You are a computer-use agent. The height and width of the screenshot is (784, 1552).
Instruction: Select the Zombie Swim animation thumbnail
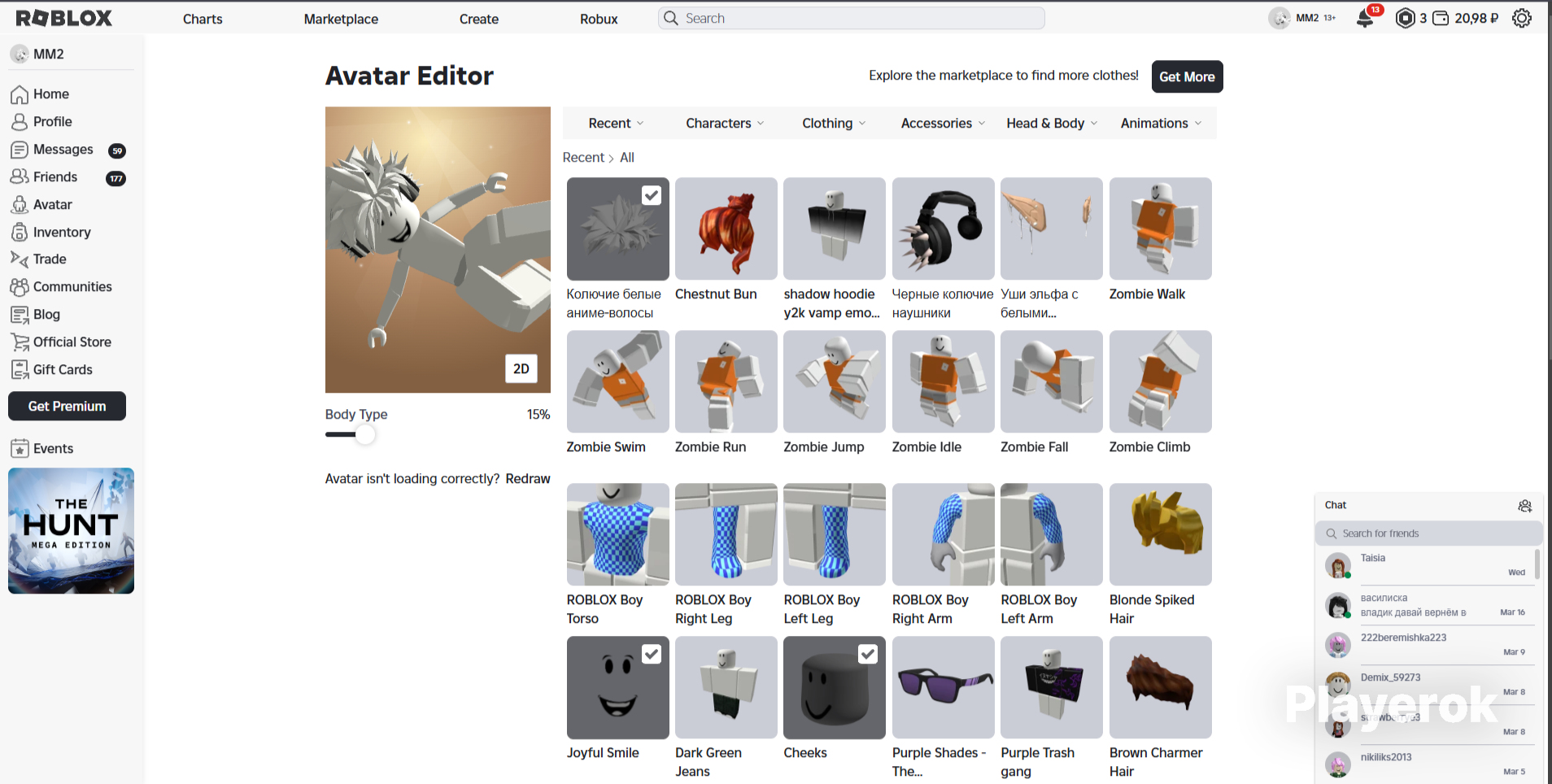click(618, 381)
